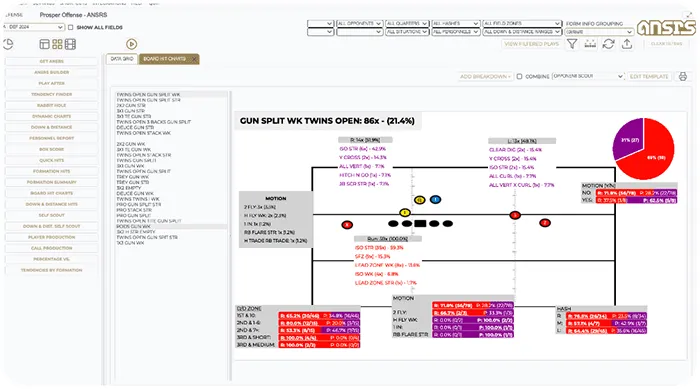Click the Self Scout sidebar button
700x389 pixels.
51,215
